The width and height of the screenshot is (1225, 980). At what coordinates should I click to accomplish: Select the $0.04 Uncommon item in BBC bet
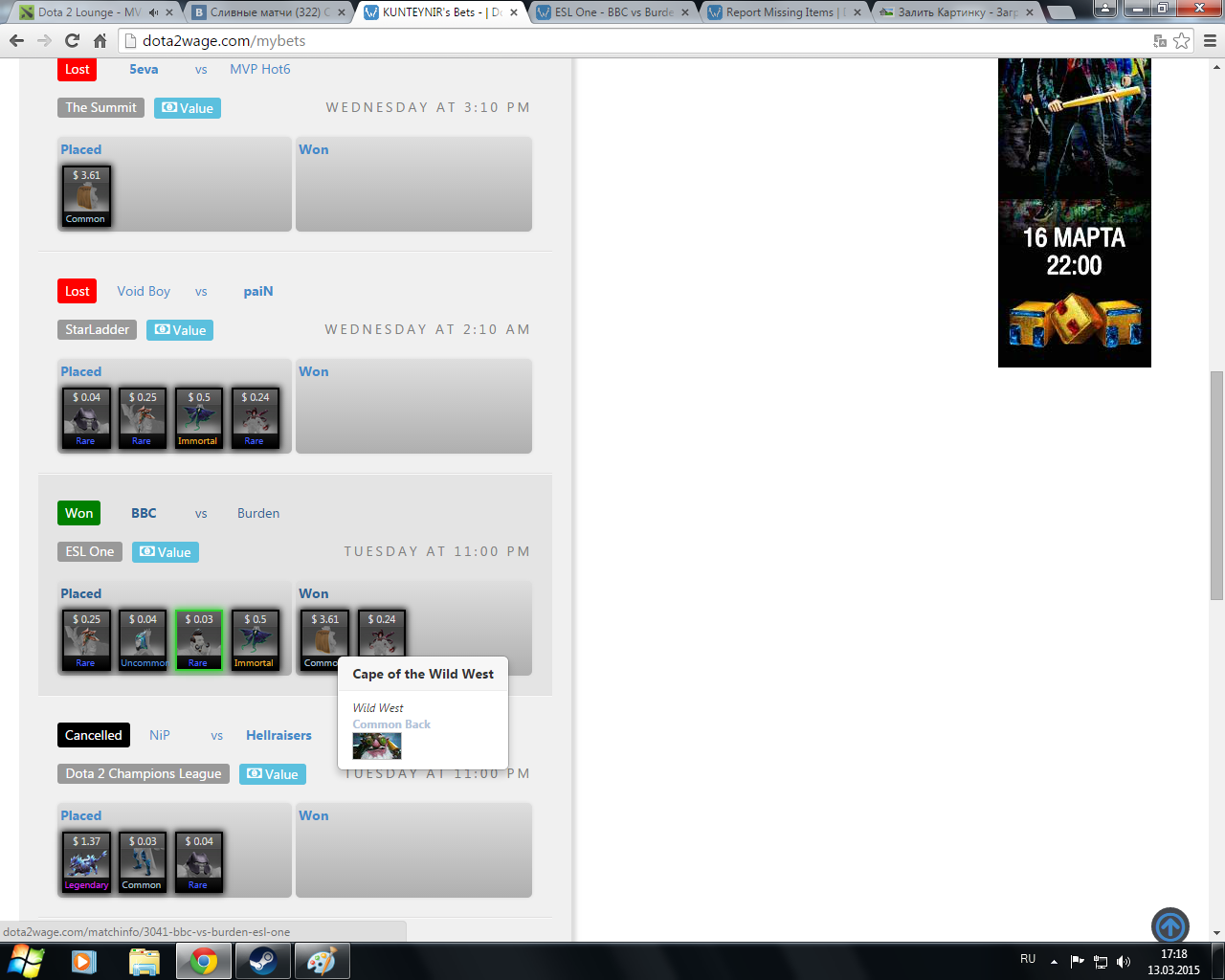click(x=143, y=640)
